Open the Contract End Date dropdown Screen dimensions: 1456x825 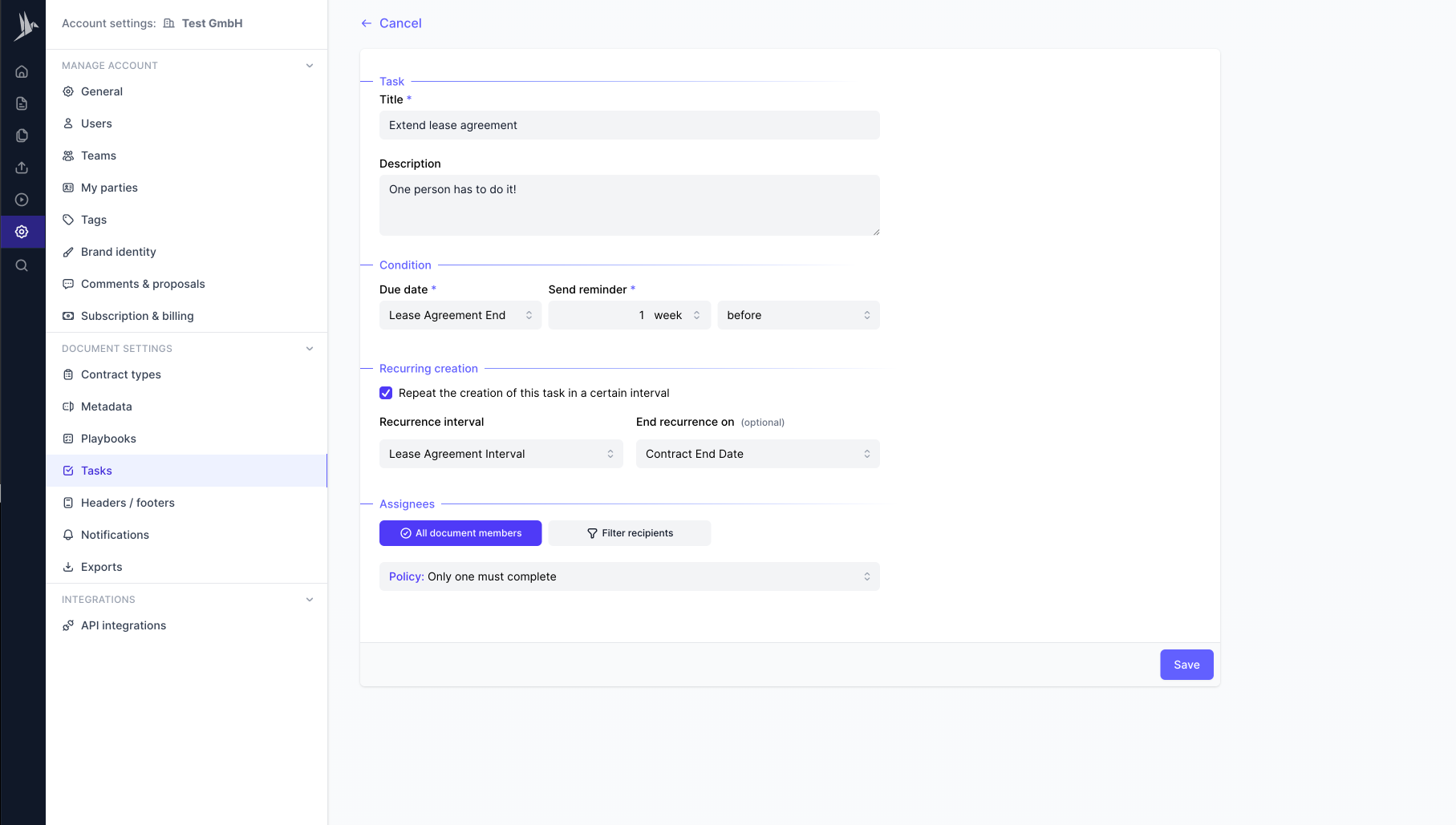pos(758,454)
